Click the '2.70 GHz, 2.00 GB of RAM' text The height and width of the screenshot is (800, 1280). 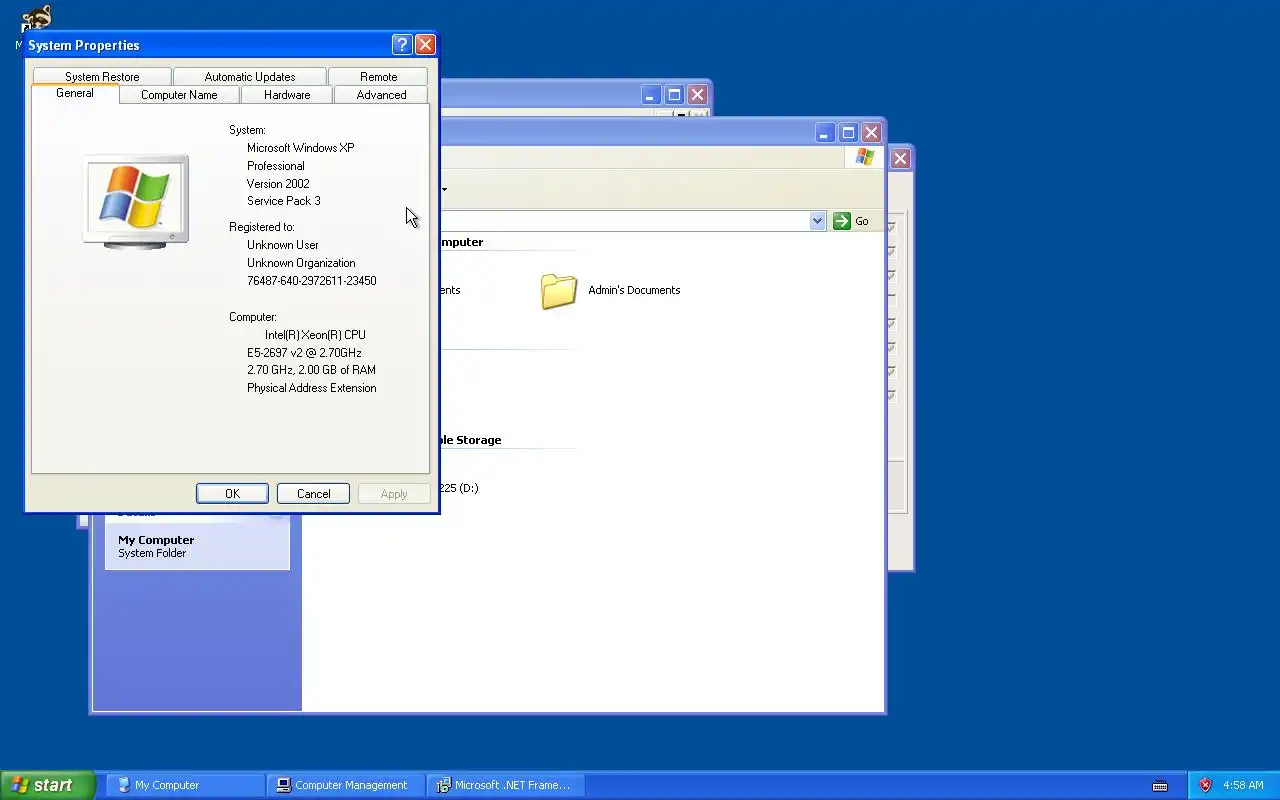[x=311, y=370]
